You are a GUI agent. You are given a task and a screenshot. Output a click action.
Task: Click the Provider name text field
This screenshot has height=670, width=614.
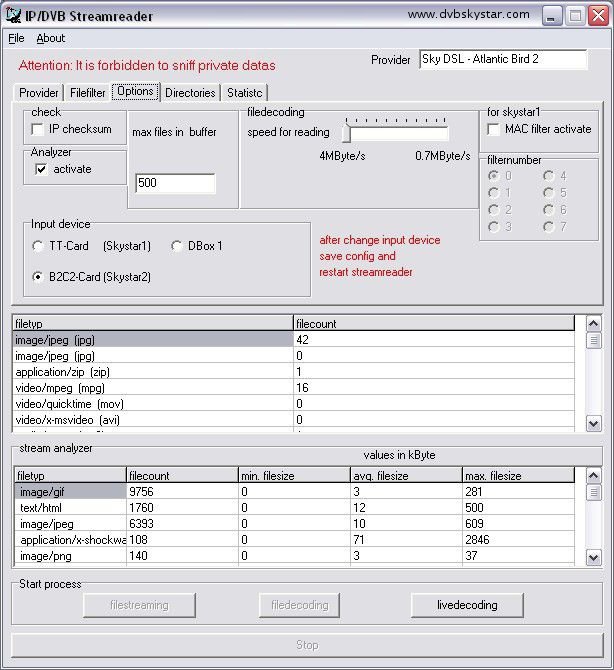tap(503, 59)
